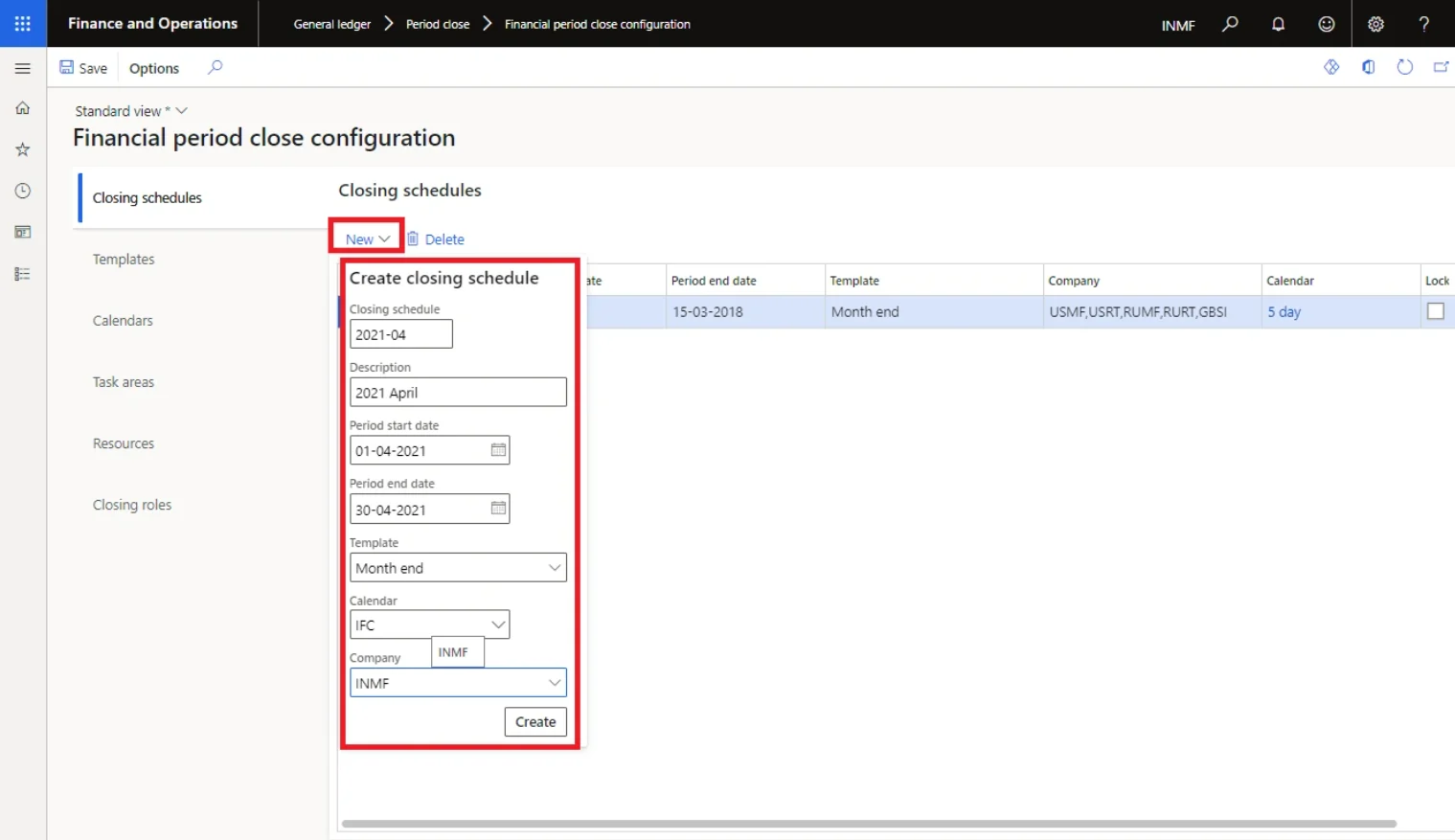This screenshot has width=1455, height=840.
Task: Open page in new window icon
Action: click(x=1441, y=67)
